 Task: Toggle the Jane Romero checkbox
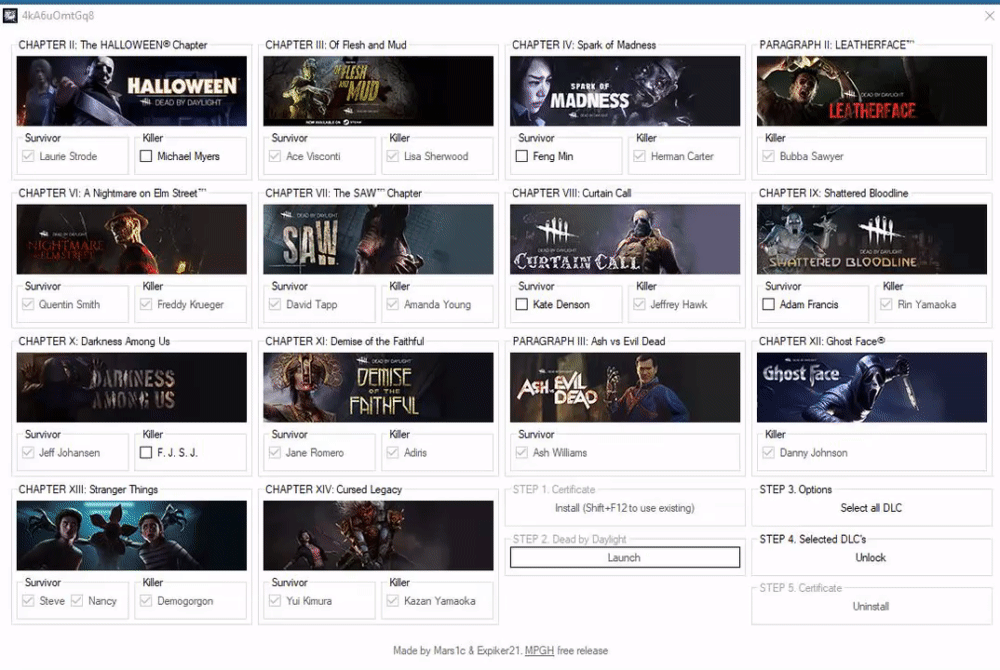pos(275,453)
